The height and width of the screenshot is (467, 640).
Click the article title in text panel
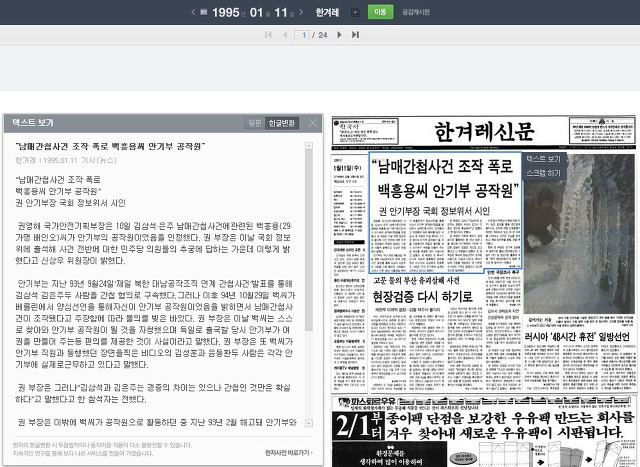pos(110,146)
